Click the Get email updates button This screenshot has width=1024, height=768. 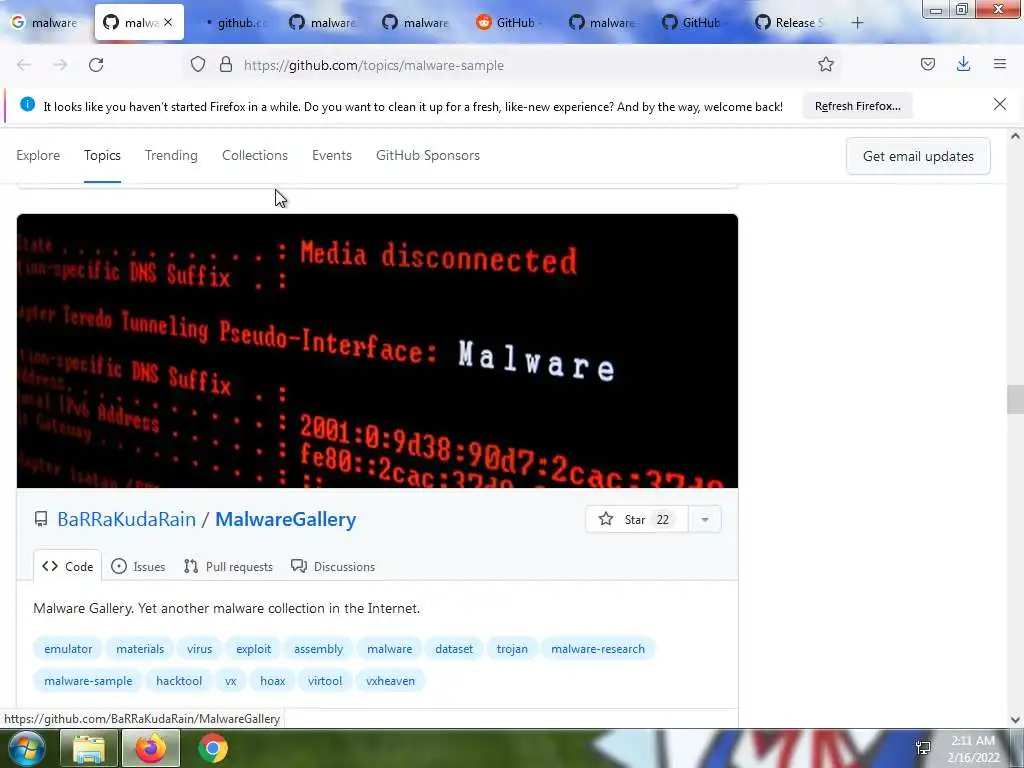[x=918, y=156]
